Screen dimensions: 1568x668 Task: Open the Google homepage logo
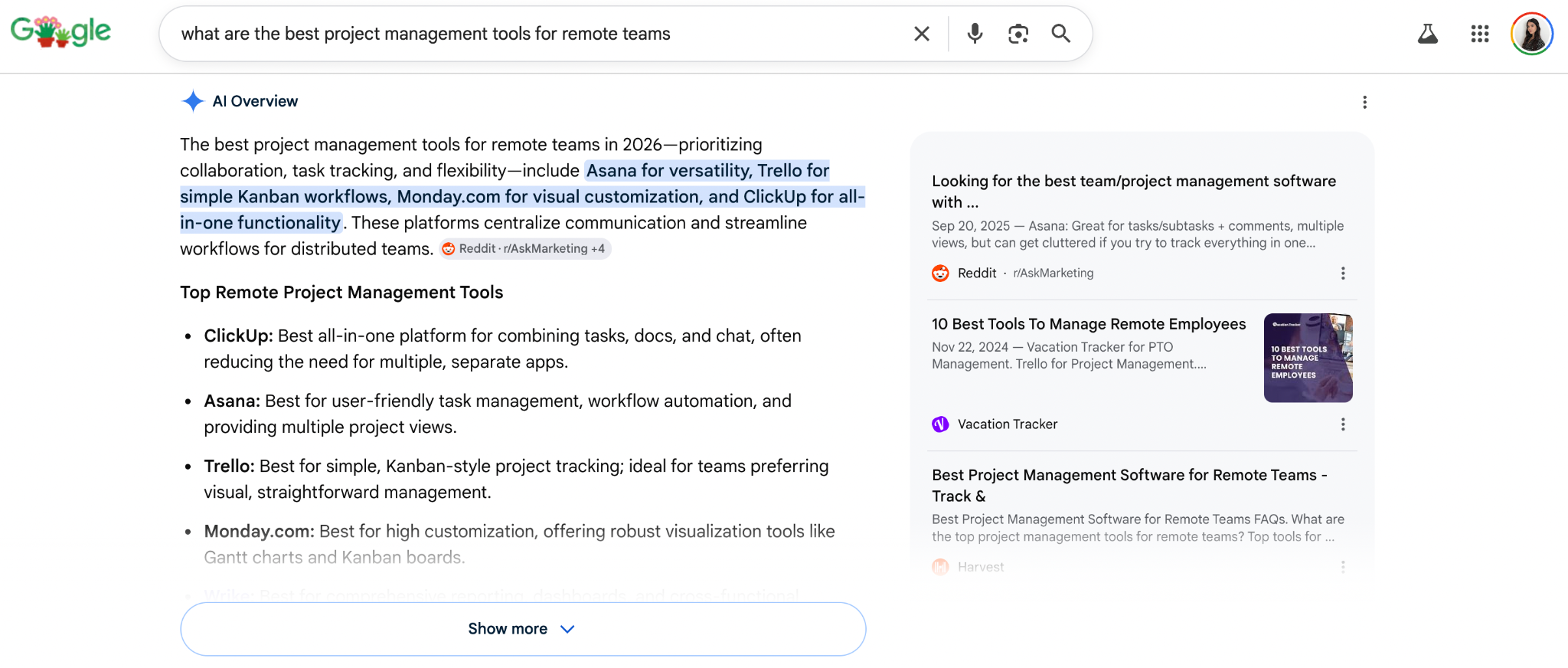[60, 32]
